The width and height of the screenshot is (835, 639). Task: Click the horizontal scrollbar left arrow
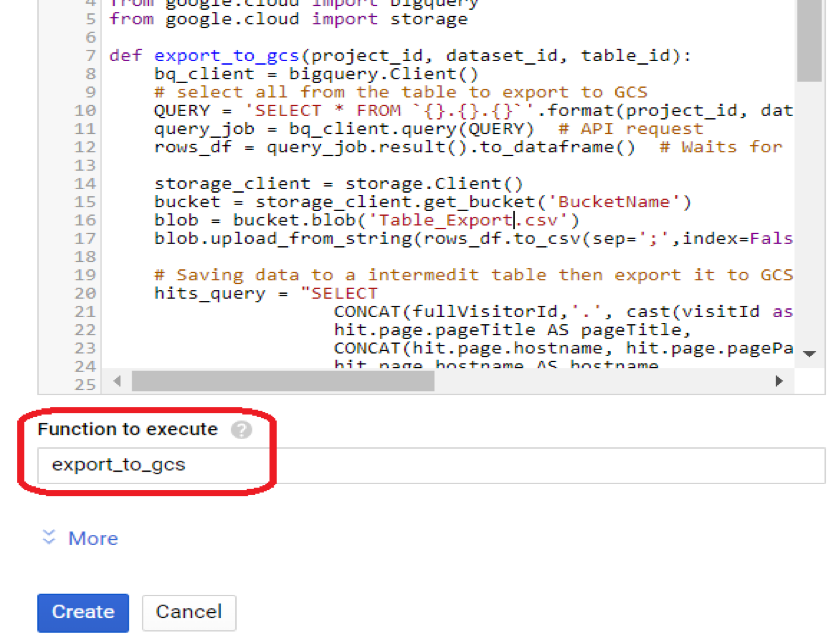(118, 380)
